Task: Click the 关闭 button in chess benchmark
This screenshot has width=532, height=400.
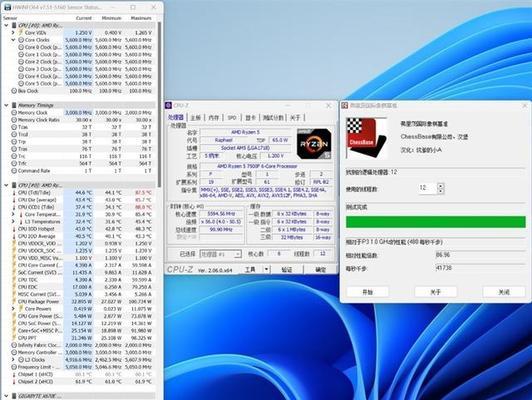Action: (504, 292)
